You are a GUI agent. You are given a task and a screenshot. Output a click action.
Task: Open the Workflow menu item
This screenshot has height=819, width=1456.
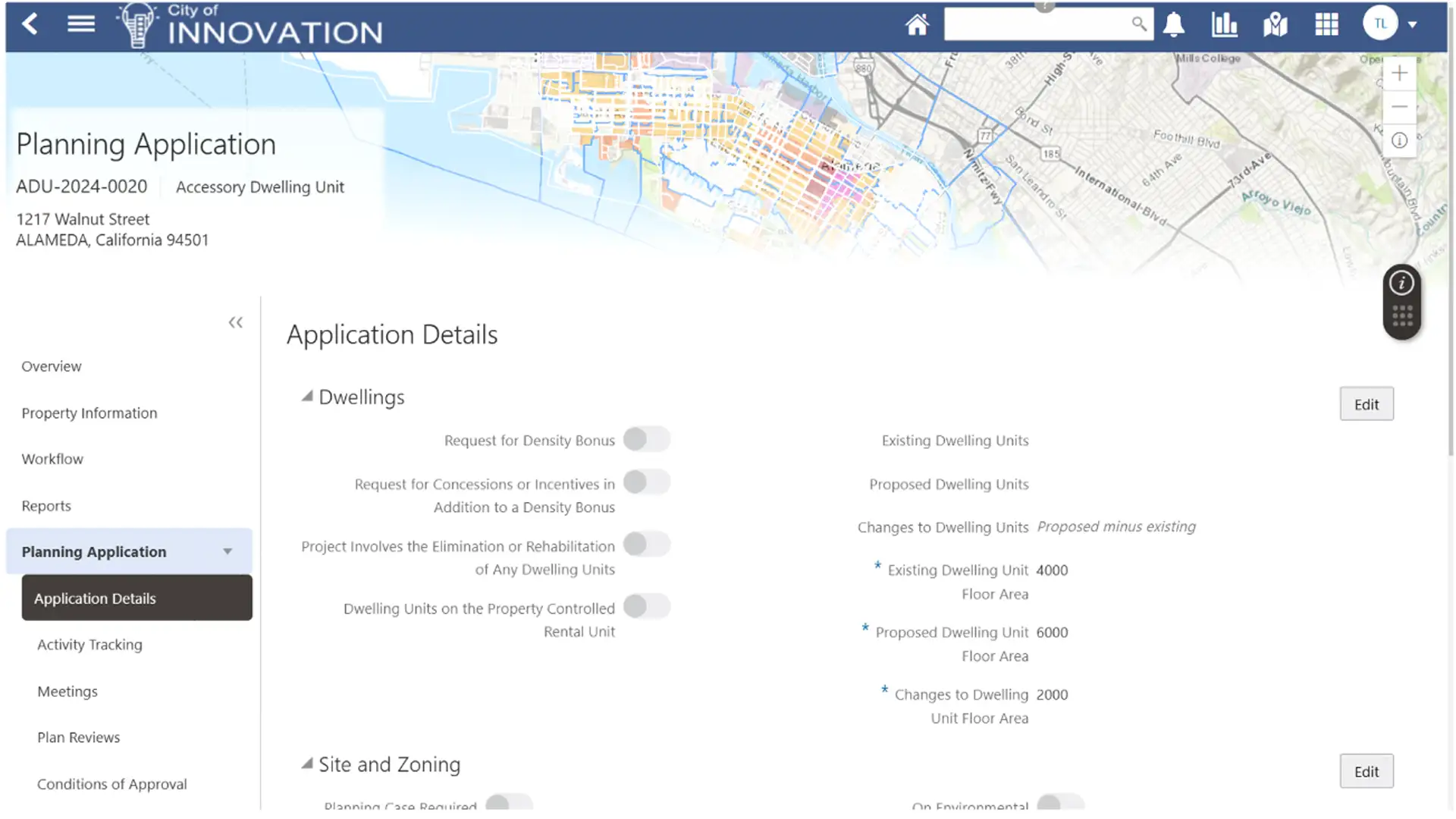click(52, 460)
